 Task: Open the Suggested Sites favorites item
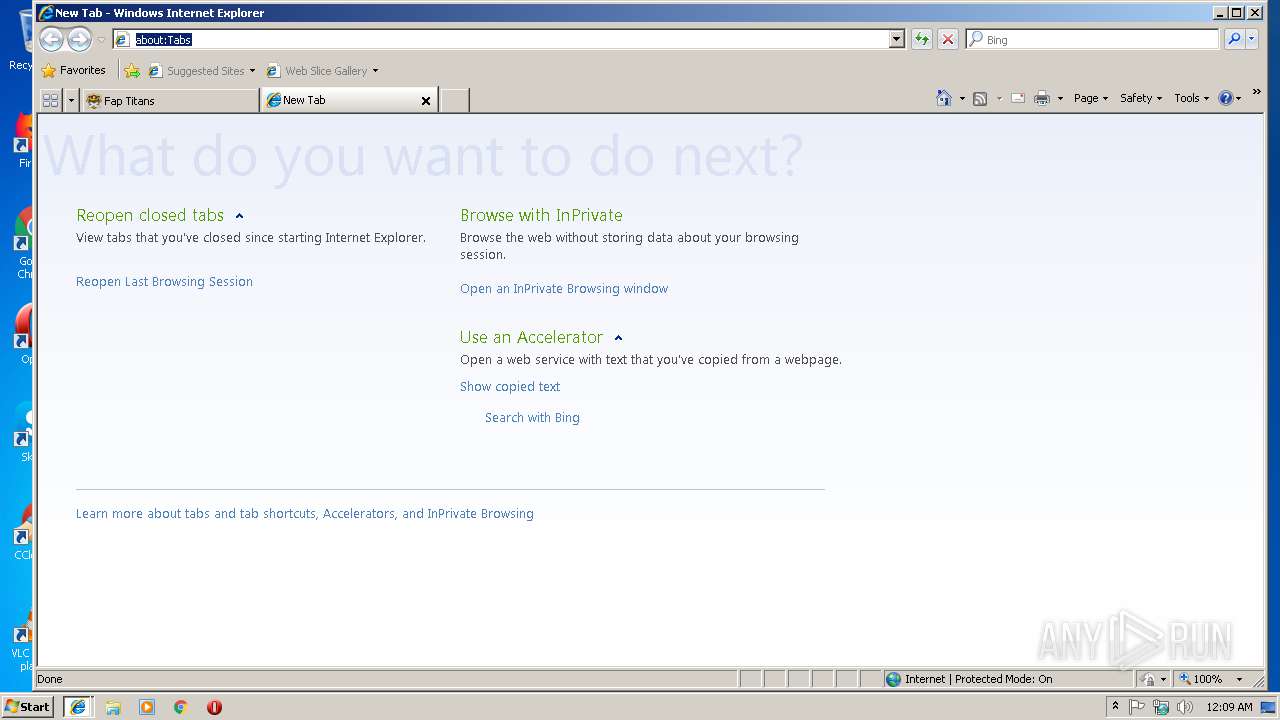(201, 70)
